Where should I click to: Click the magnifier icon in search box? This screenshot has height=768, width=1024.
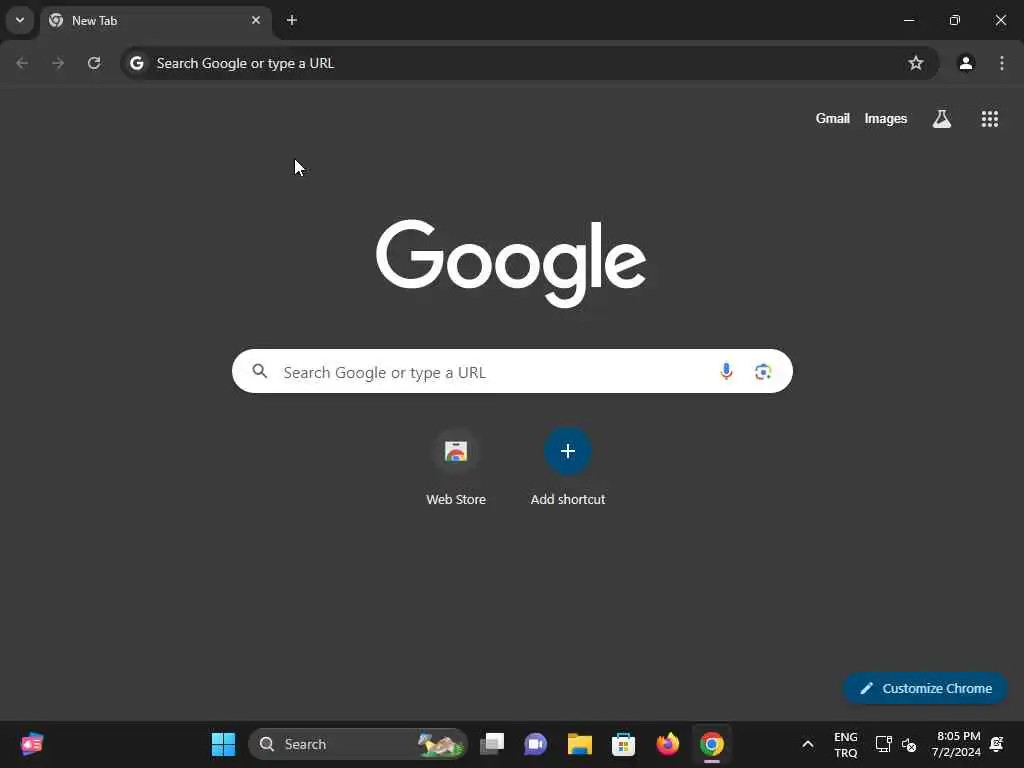[x=260, y=371]
